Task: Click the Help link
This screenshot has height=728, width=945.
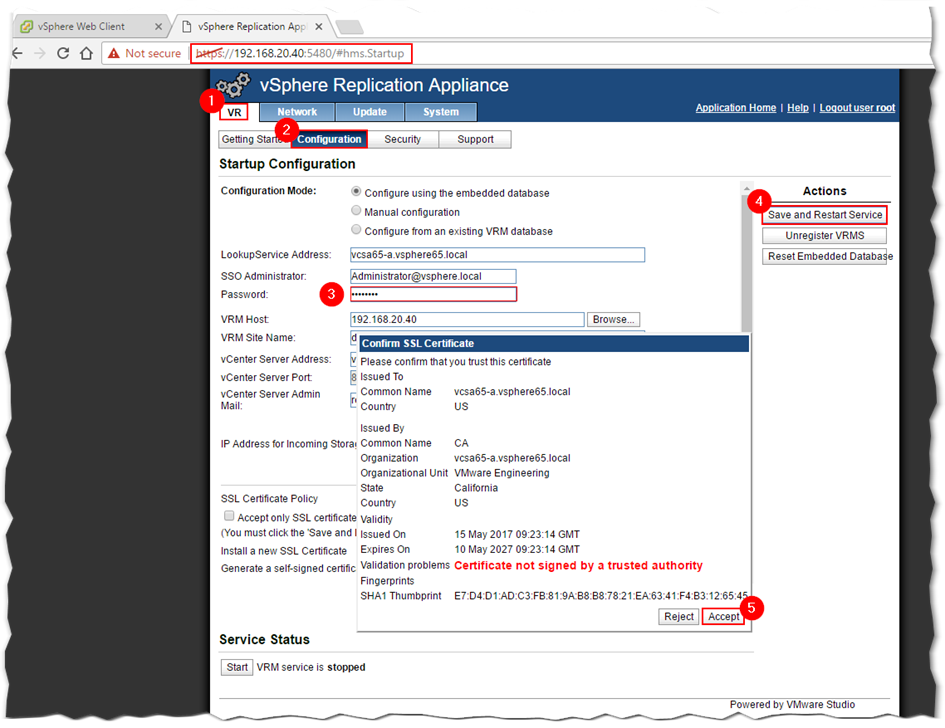Action: tap(798, 108)
